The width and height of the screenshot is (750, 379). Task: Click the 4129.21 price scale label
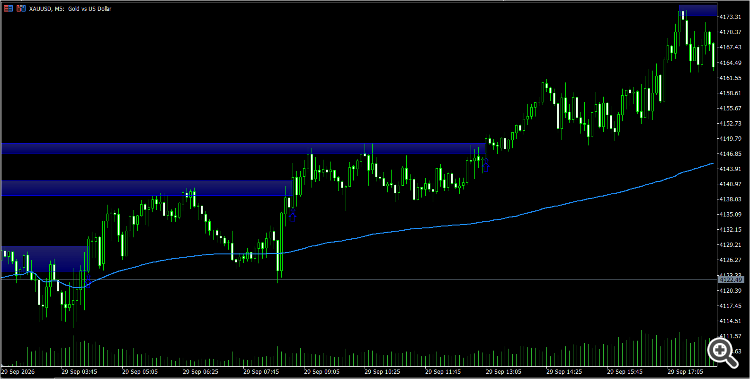pos(729,245)
